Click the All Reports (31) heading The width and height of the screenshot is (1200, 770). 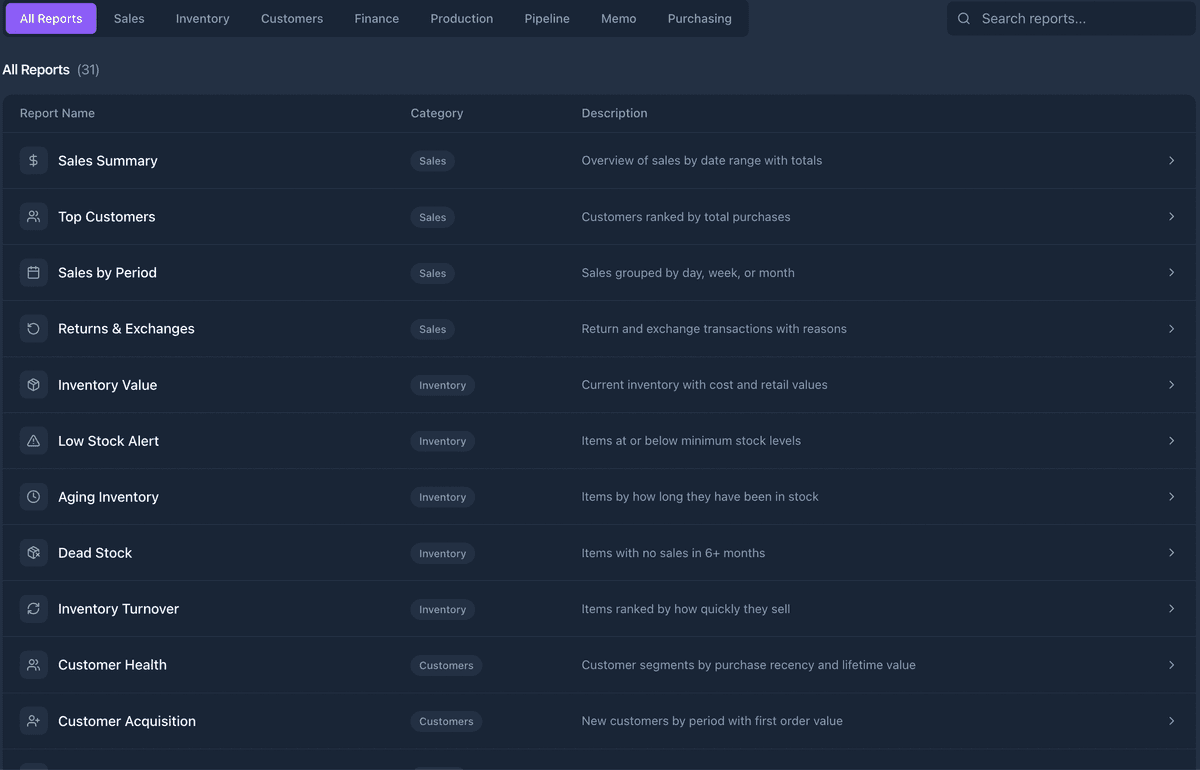pyautogui.click(x=51, y=69)
